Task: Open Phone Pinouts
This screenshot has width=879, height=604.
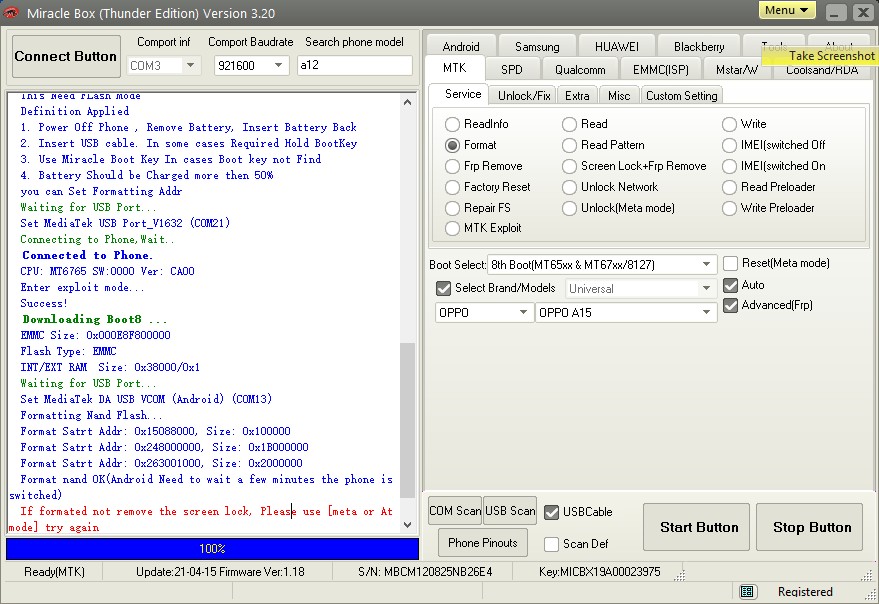Action: pos(483,543)
